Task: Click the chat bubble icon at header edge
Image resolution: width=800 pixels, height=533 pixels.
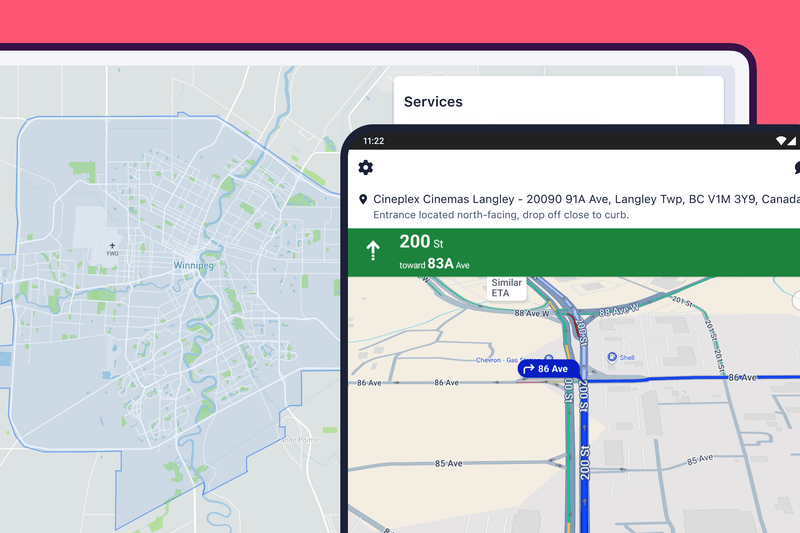Action: coord(797,167)
